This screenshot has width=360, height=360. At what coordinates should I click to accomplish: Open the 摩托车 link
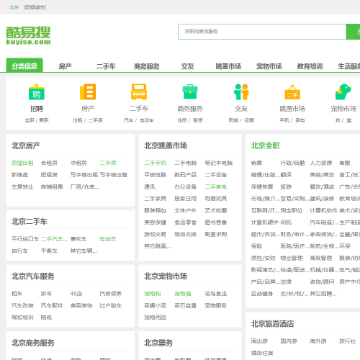coord(78,239)
